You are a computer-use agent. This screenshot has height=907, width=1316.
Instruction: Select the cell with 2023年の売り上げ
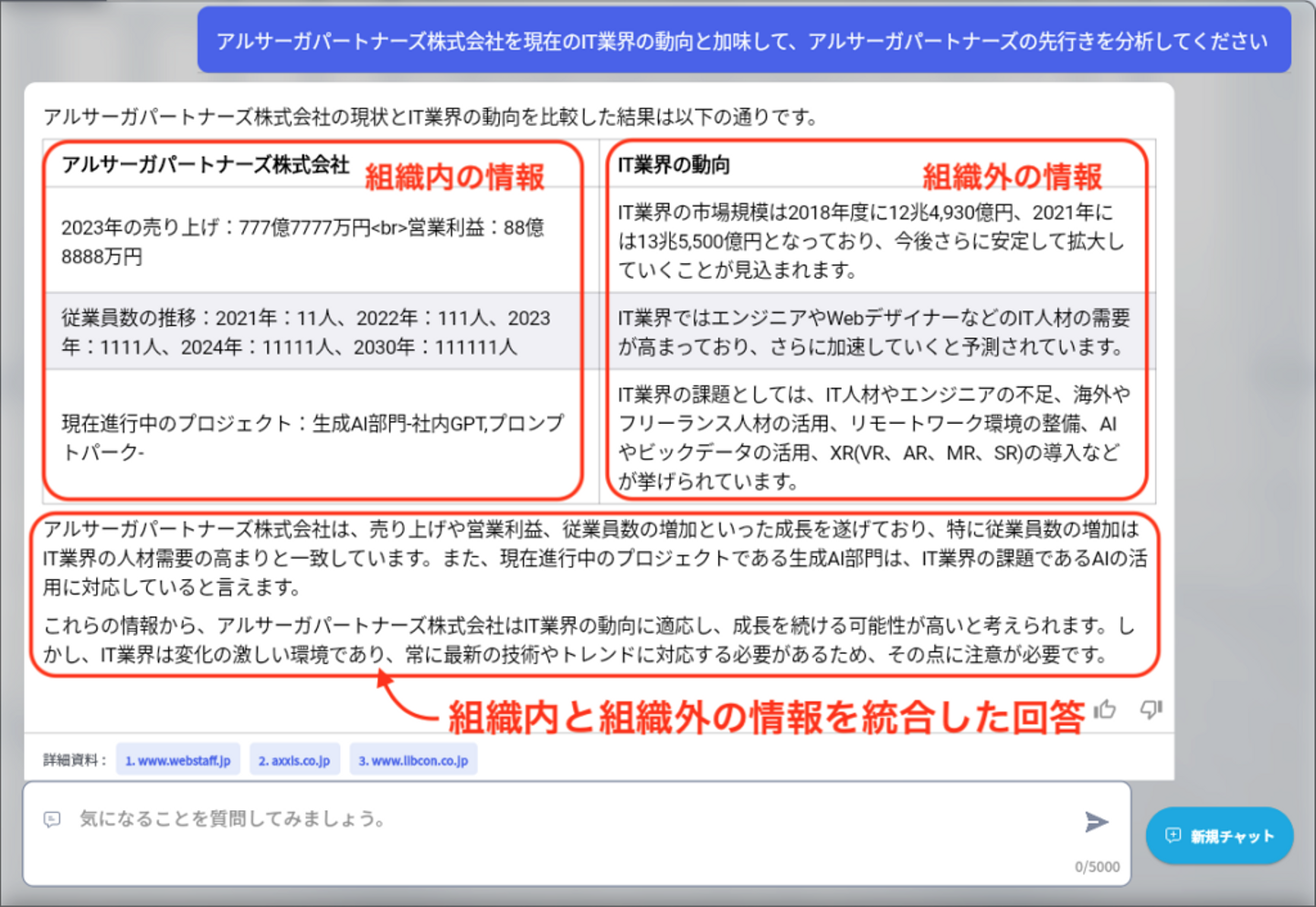pyautogui.click(x=321, y=241)
